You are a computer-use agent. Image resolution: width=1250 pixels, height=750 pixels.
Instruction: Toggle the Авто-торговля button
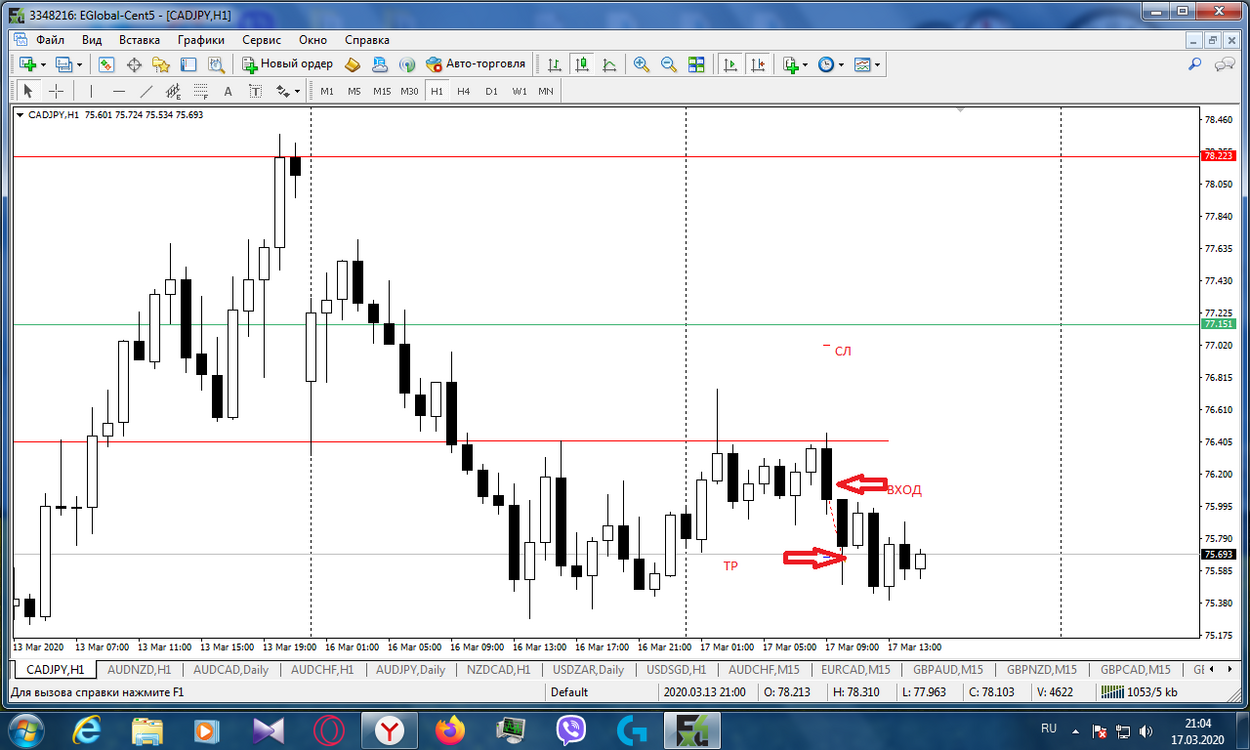[x=475, y=64]
